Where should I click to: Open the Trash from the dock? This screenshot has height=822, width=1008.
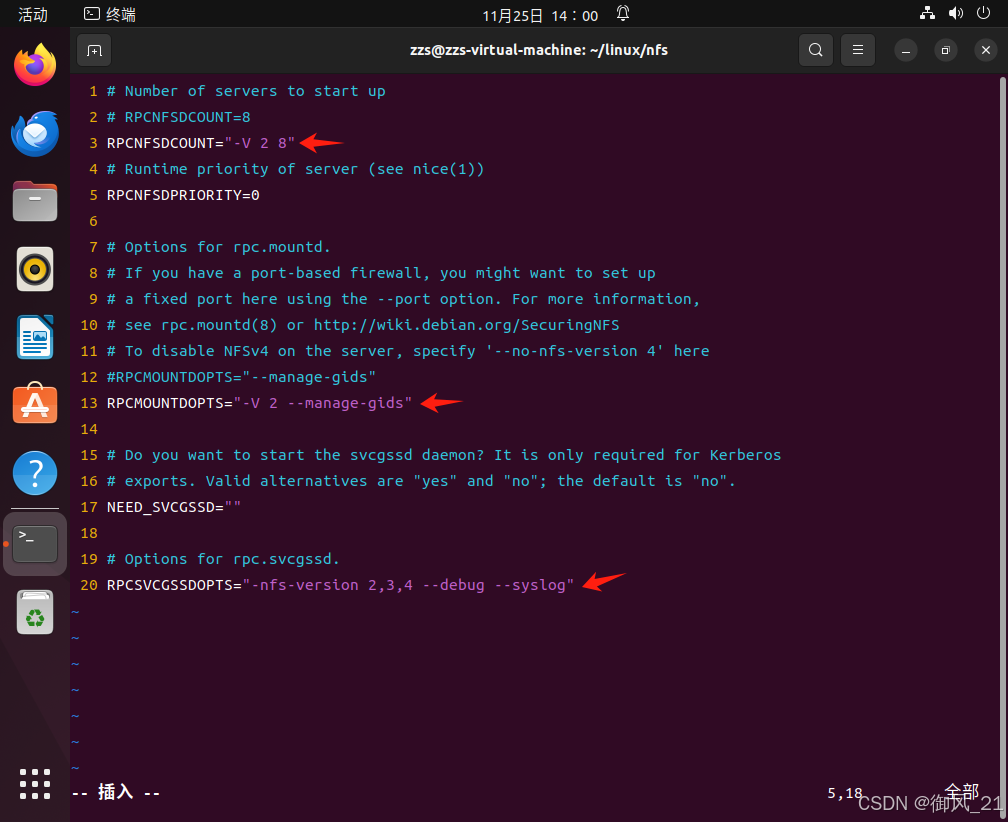point(34,613)
